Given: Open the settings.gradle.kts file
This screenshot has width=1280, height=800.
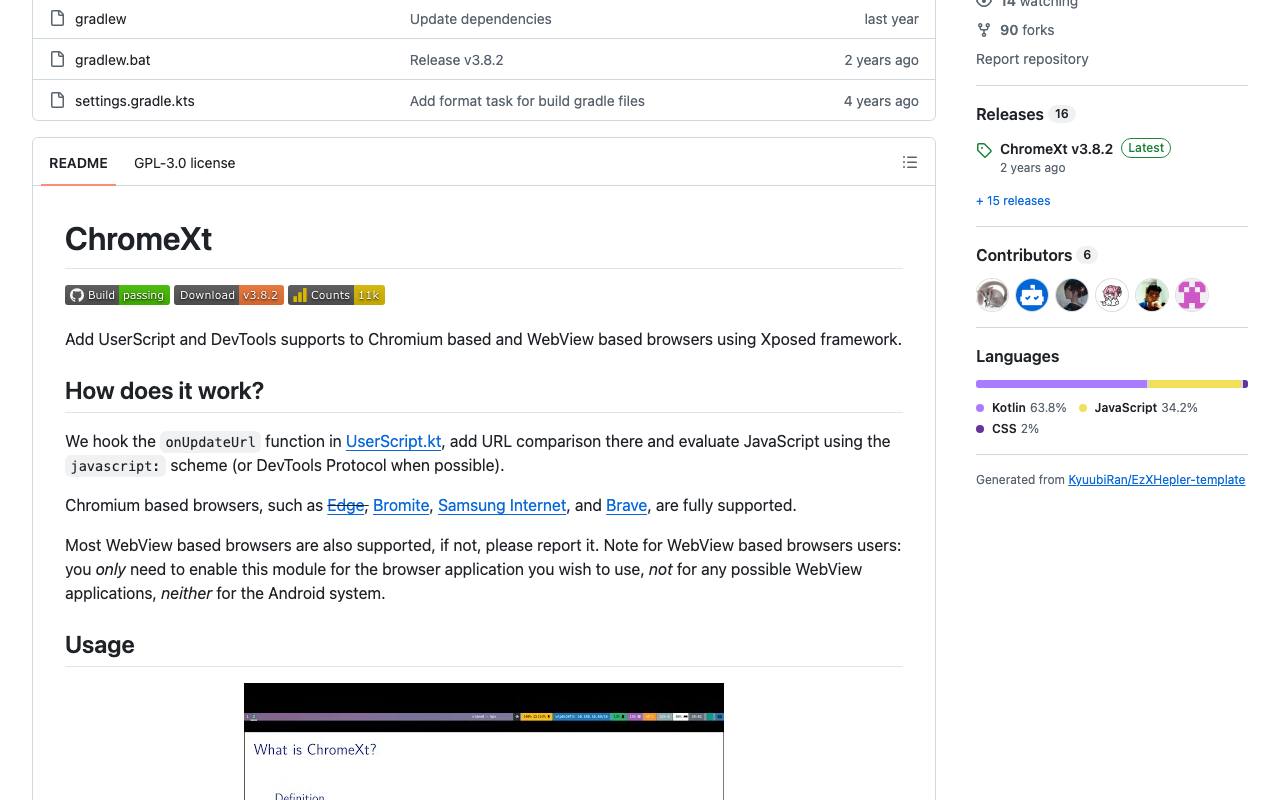Looking at the screenshot, I should pos(135,101).
